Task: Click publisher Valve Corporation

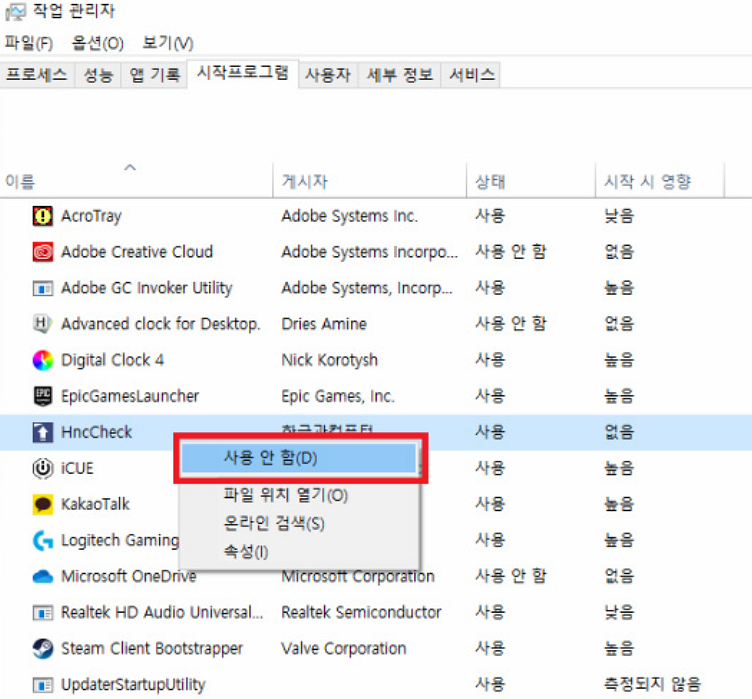Action: [344, 649]
